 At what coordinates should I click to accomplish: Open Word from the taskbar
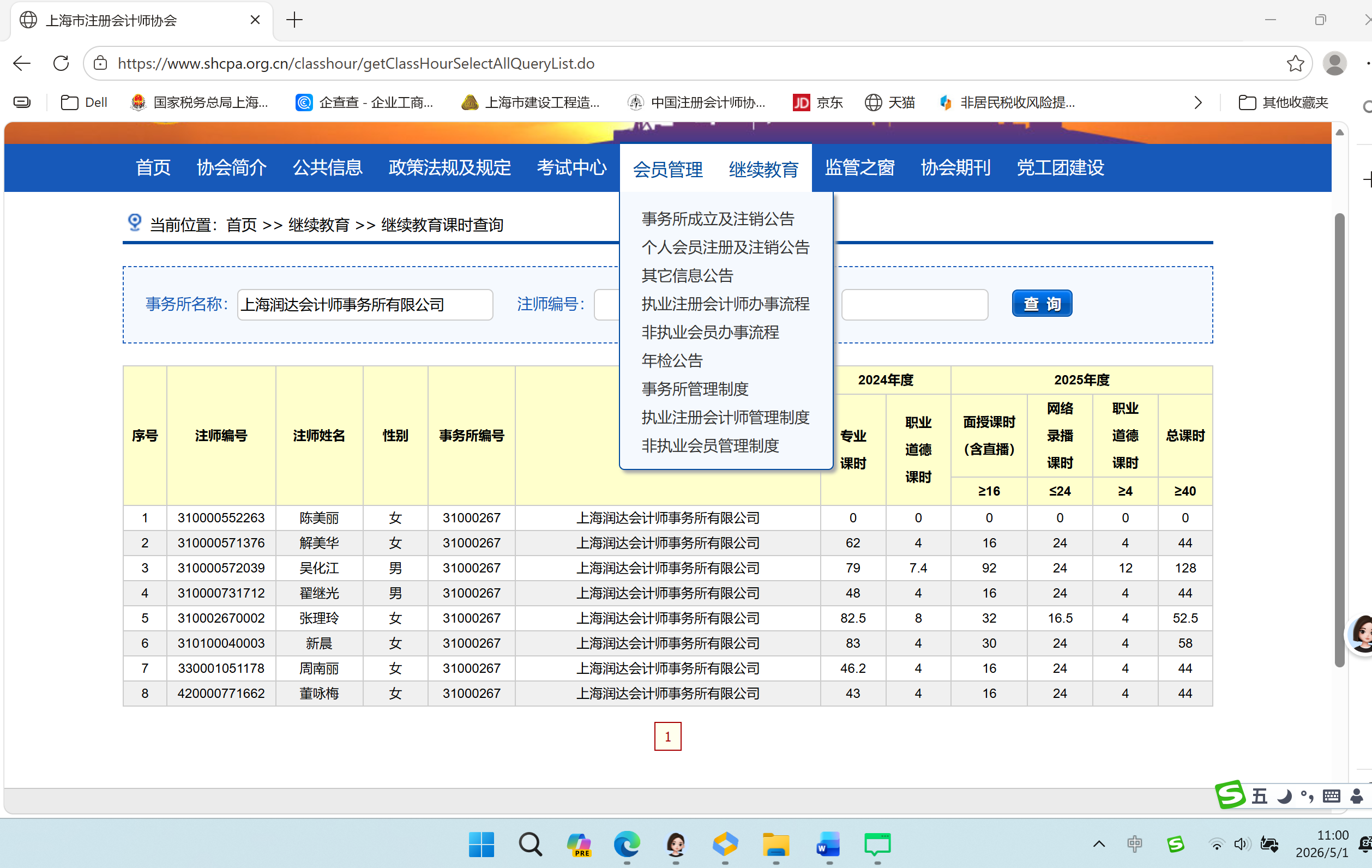pos(827,844)
